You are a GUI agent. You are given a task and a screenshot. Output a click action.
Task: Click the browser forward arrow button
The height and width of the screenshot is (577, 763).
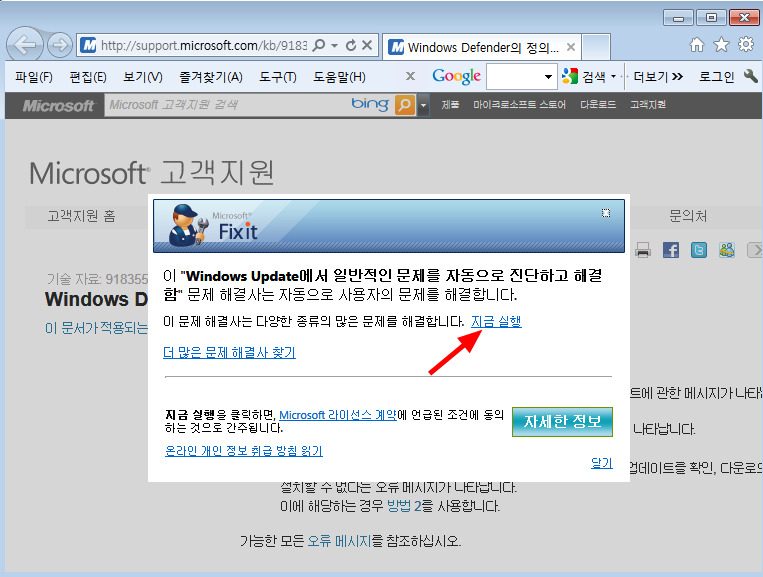[x=59, y=45]
